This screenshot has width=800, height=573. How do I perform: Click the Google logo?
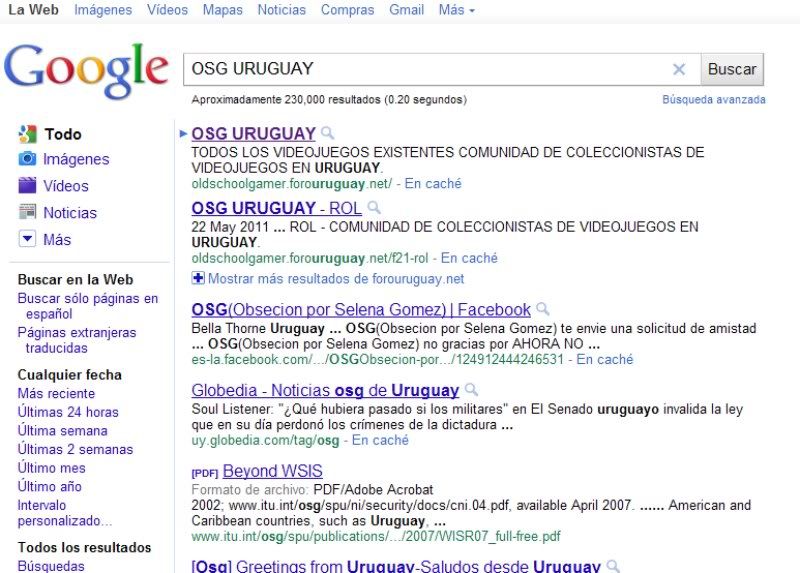click(x=86, y=71)
